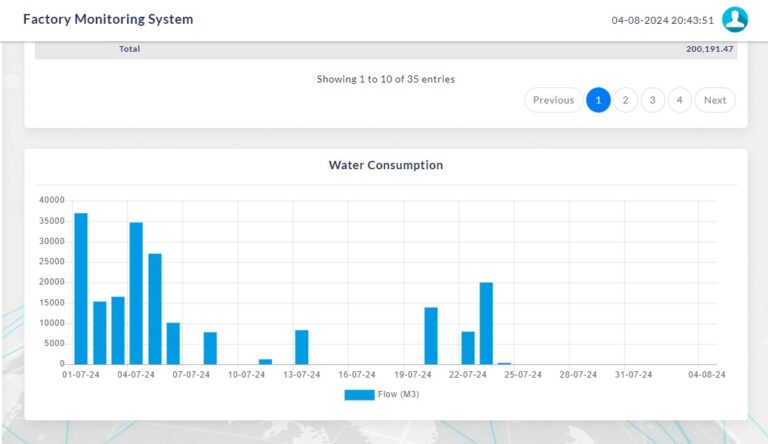Select page 1 in pagination
Image resolution: width=768 pixels, height=444 pixels.
598,100
